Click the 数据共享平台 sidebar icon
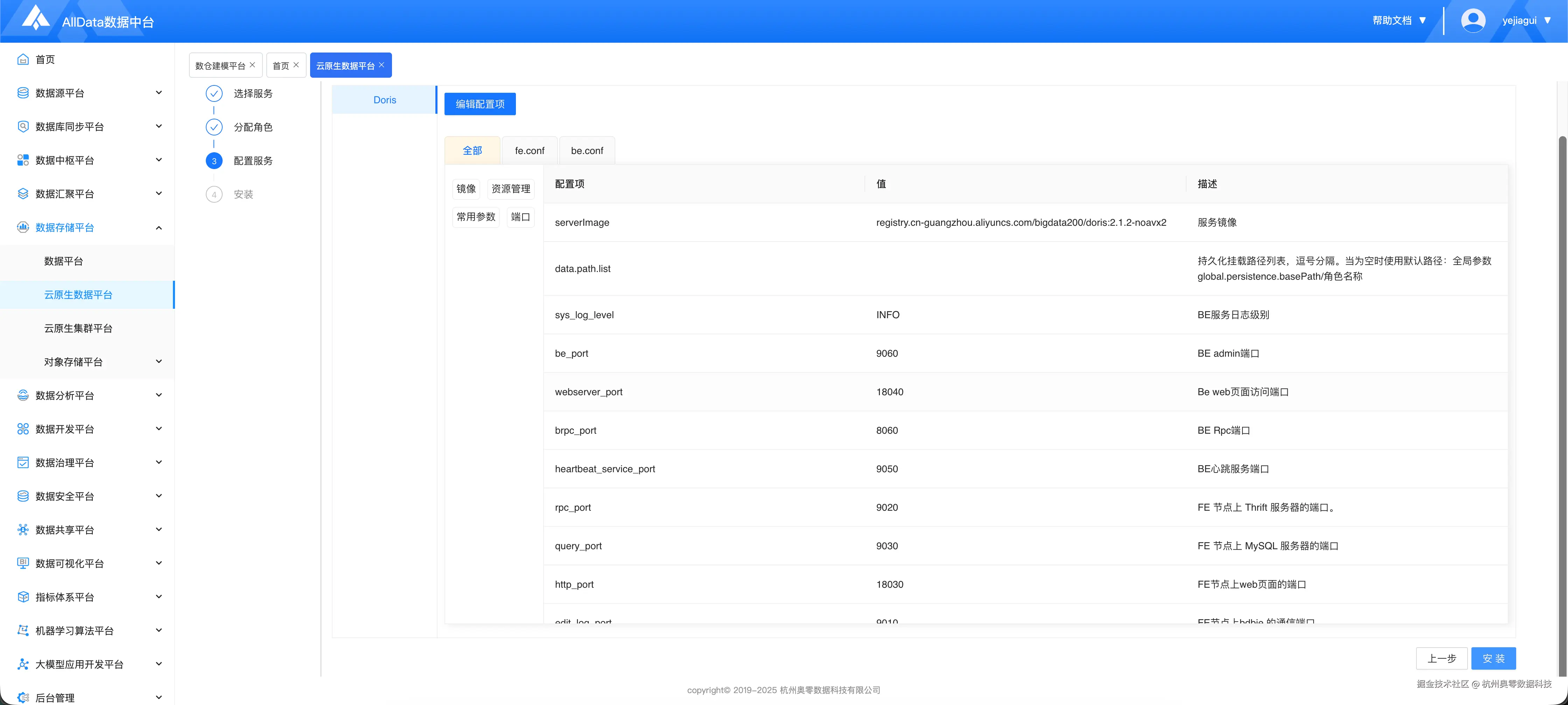The height and width of the screenshot is (705, 1568). point(23,530)
